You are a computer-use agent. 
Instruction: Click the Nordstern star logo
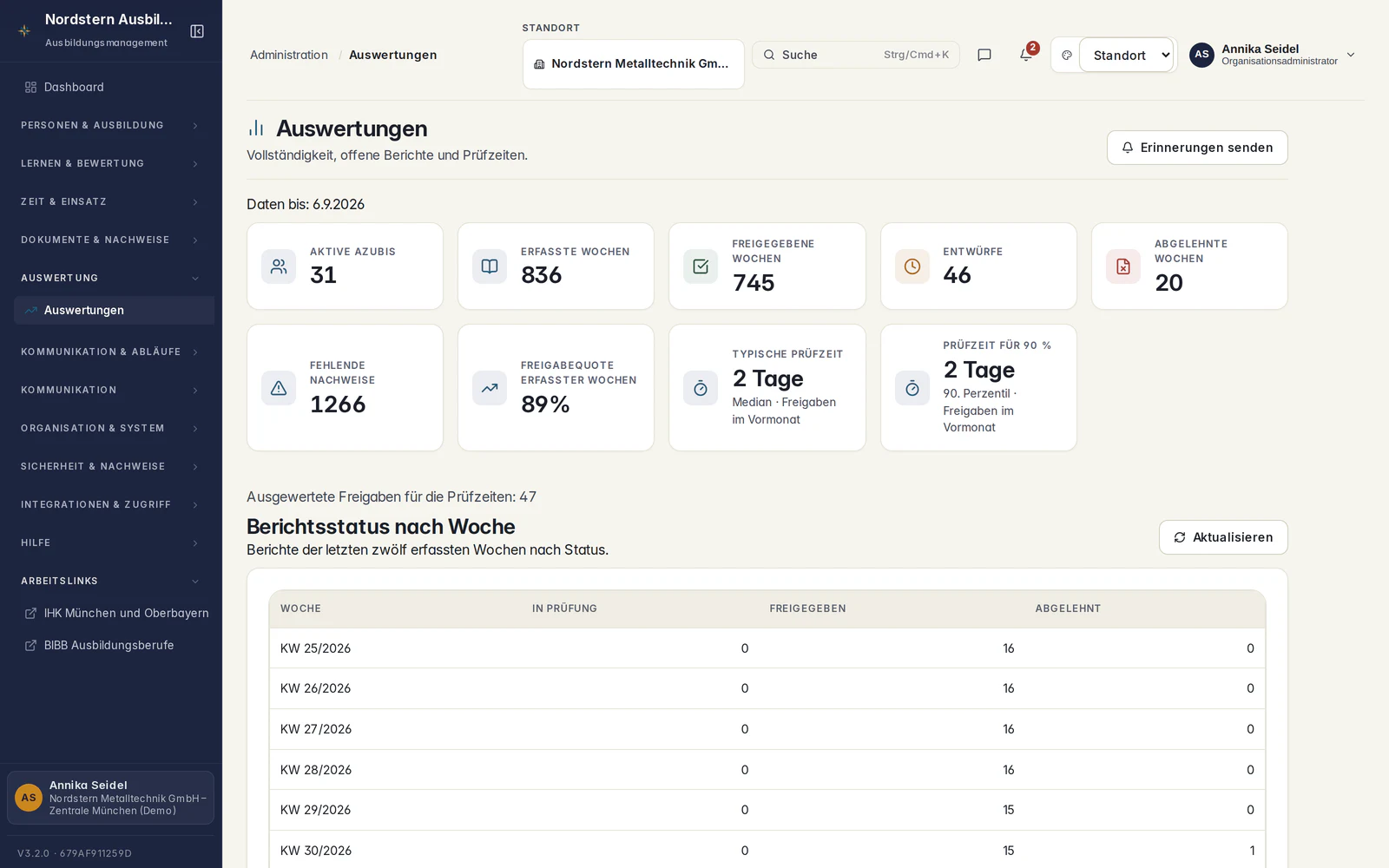[24, 30]
